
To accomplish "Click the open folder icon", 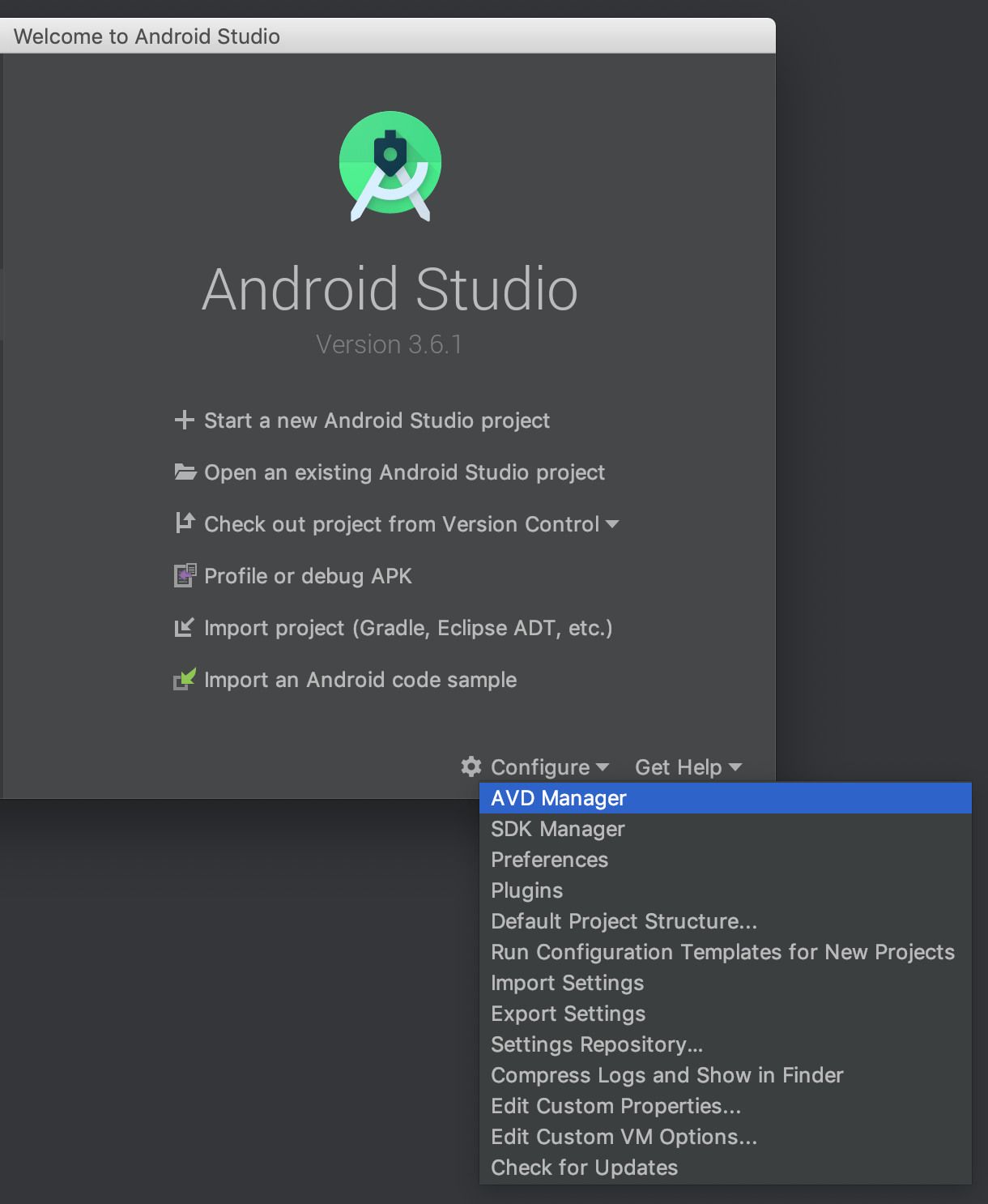I will [x=185, y=472].
